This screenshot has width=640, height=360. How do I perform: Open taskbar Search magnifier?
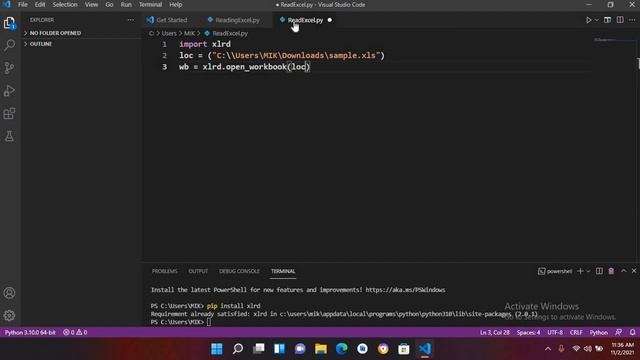point(238,349)
